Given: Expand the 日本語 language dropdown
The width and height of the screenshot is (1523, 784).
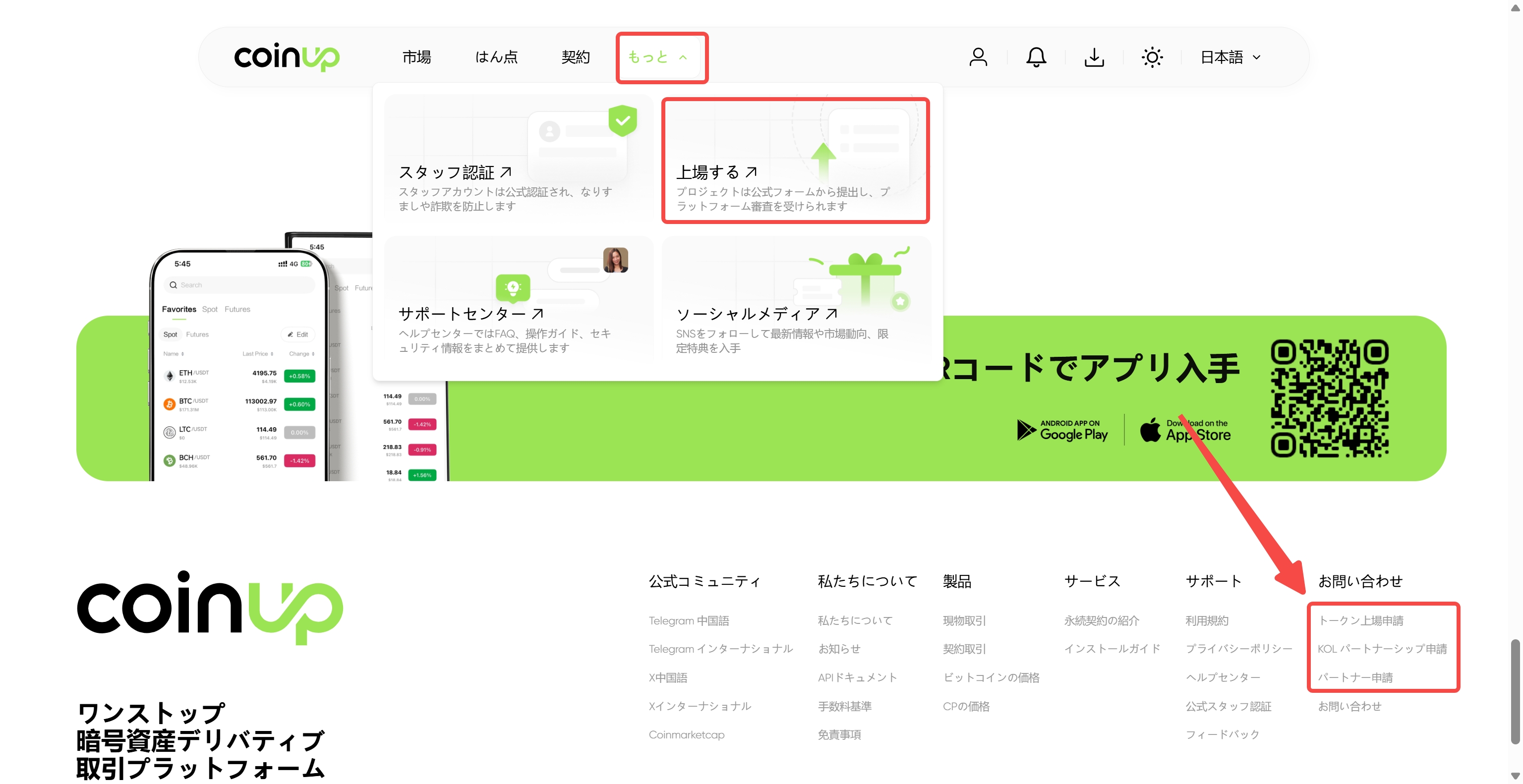Looking at the screenshot, I should coord(1230,57).
